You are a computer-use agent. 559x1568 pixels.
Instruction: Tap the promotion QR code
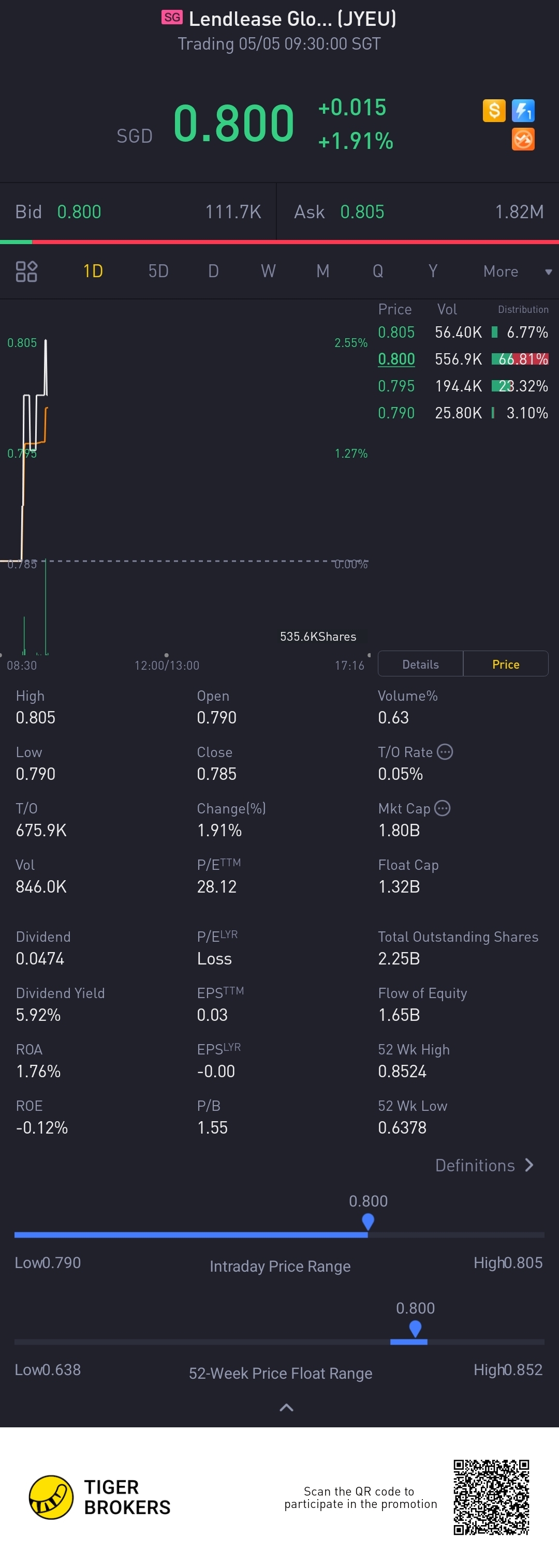click(491, 1497)
